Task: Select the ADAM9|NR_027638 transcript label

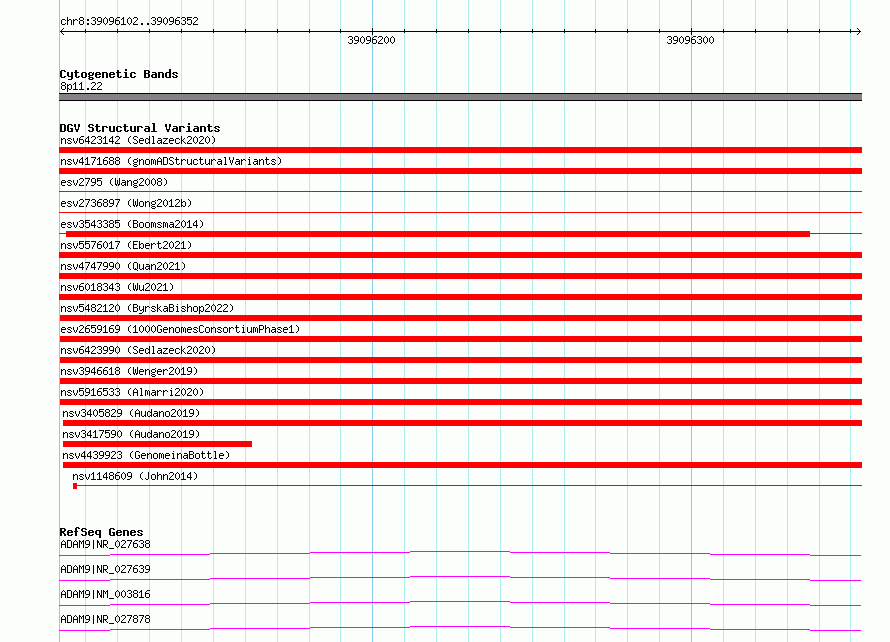Action: point(106,544)
